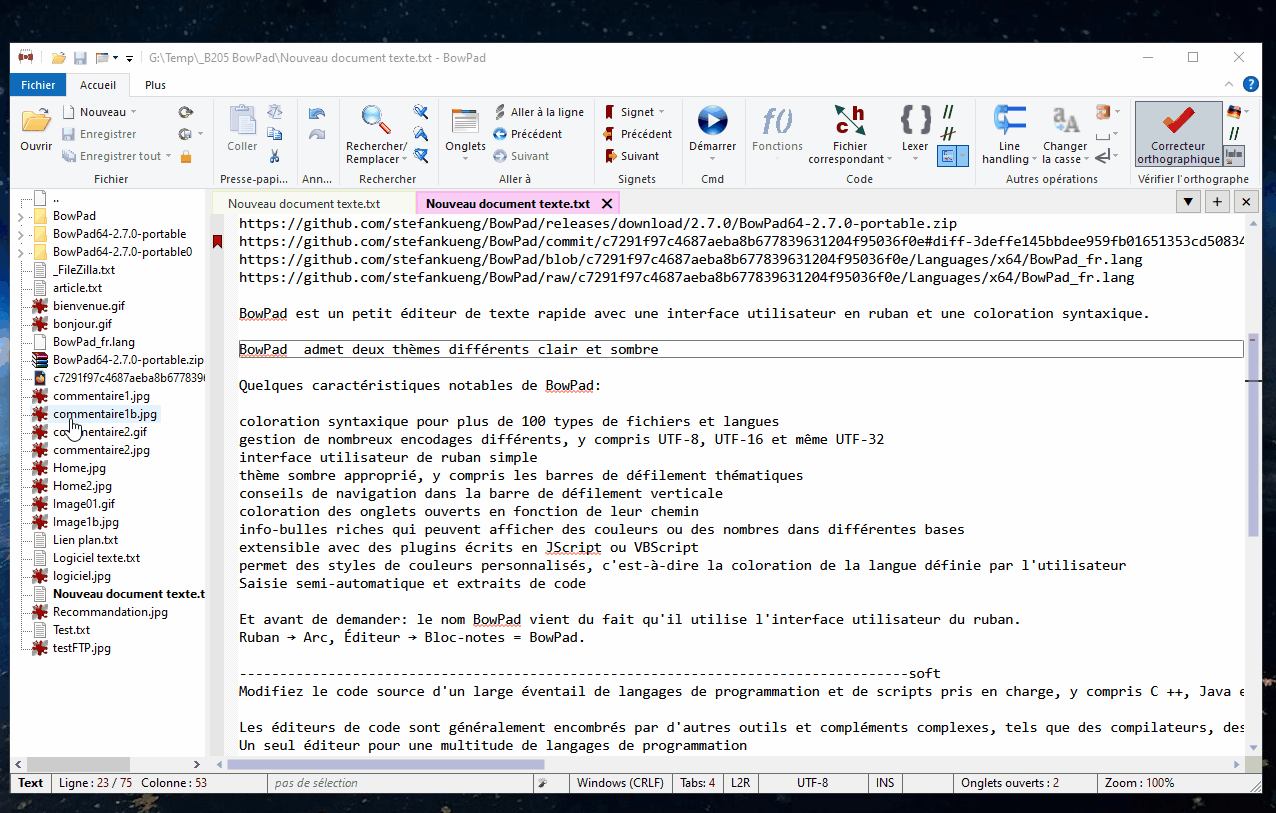The width and height of the screenshot is (1276, 813).
Task: Click the scissors cut icon
Action: (274, 156)
